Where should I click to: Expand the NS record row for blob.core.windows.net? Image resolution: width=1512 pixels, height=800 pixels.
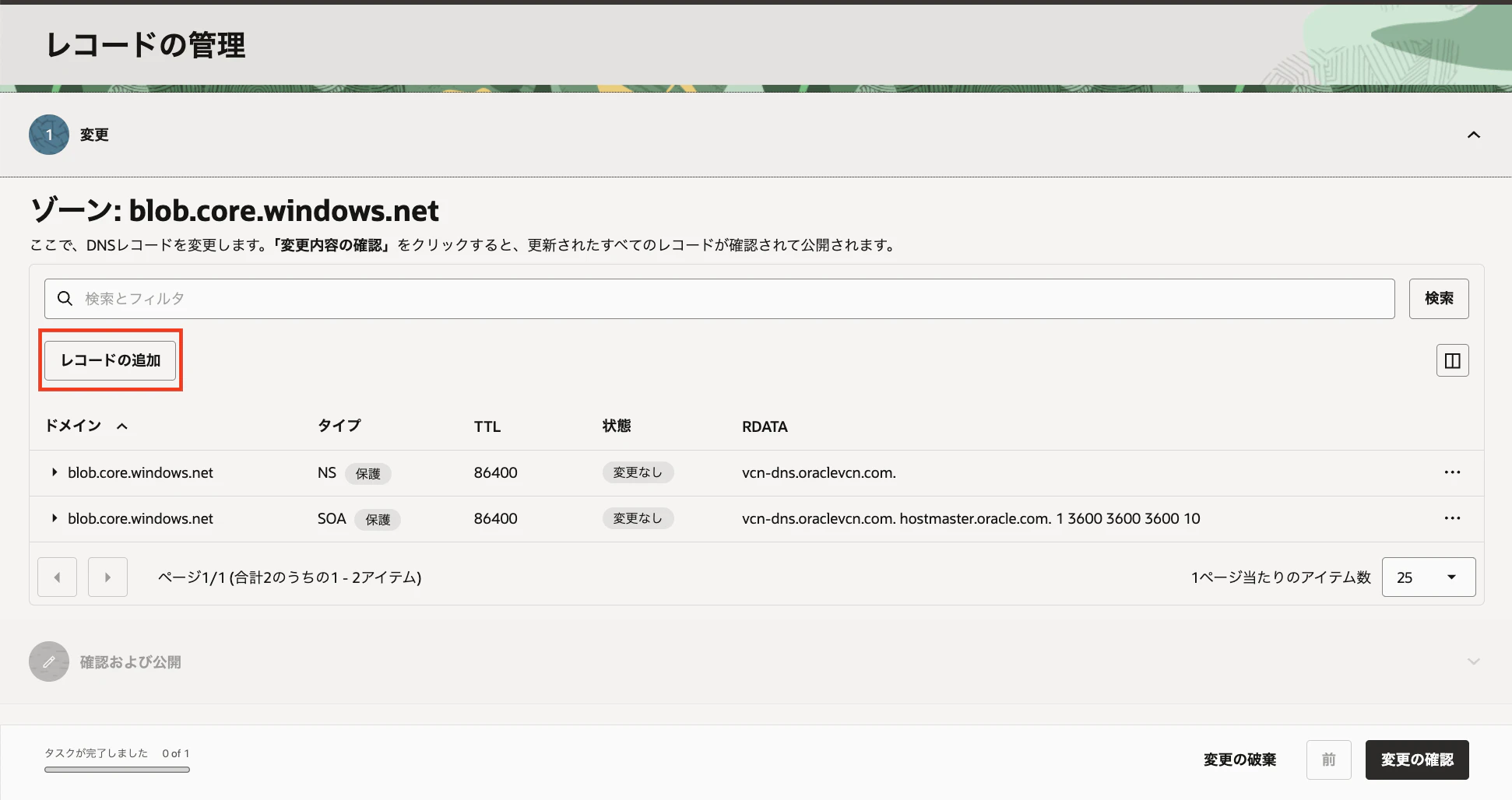55,472
